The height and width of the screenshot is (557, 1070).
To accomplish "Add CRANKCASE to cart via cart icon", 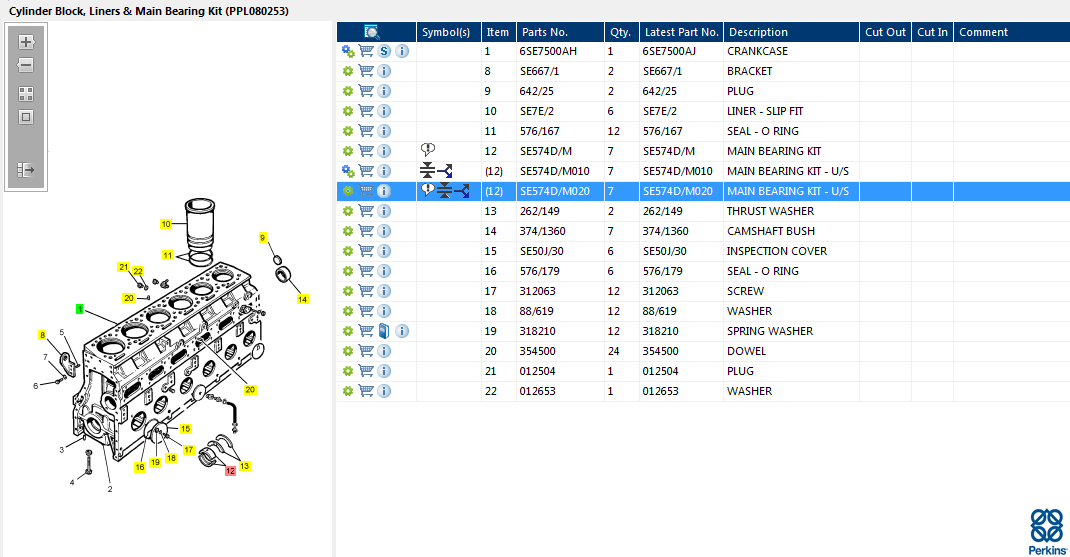I will [x=366, y=51].
